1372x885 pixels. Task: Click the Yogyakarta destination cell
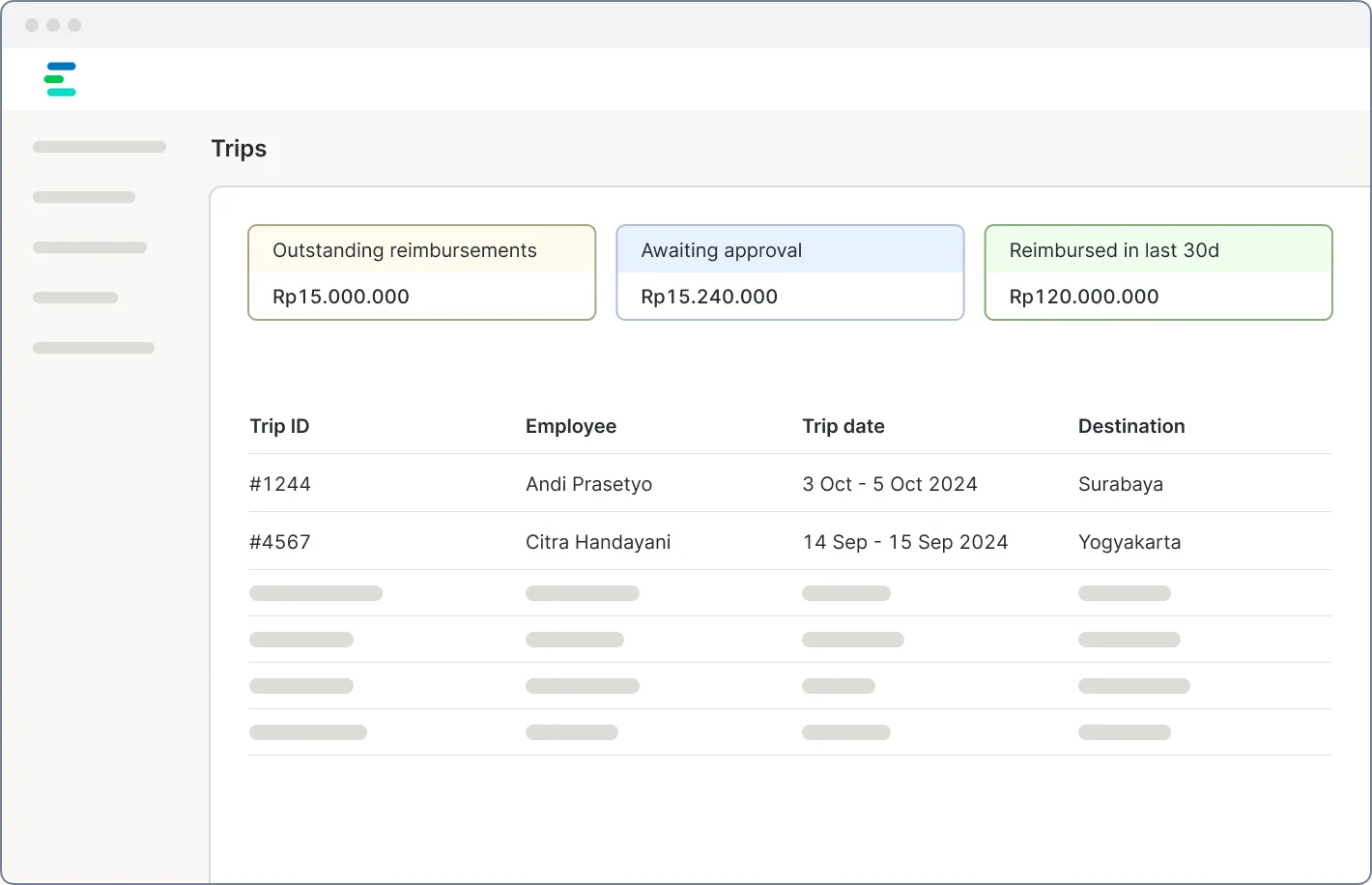[1129, 542]
